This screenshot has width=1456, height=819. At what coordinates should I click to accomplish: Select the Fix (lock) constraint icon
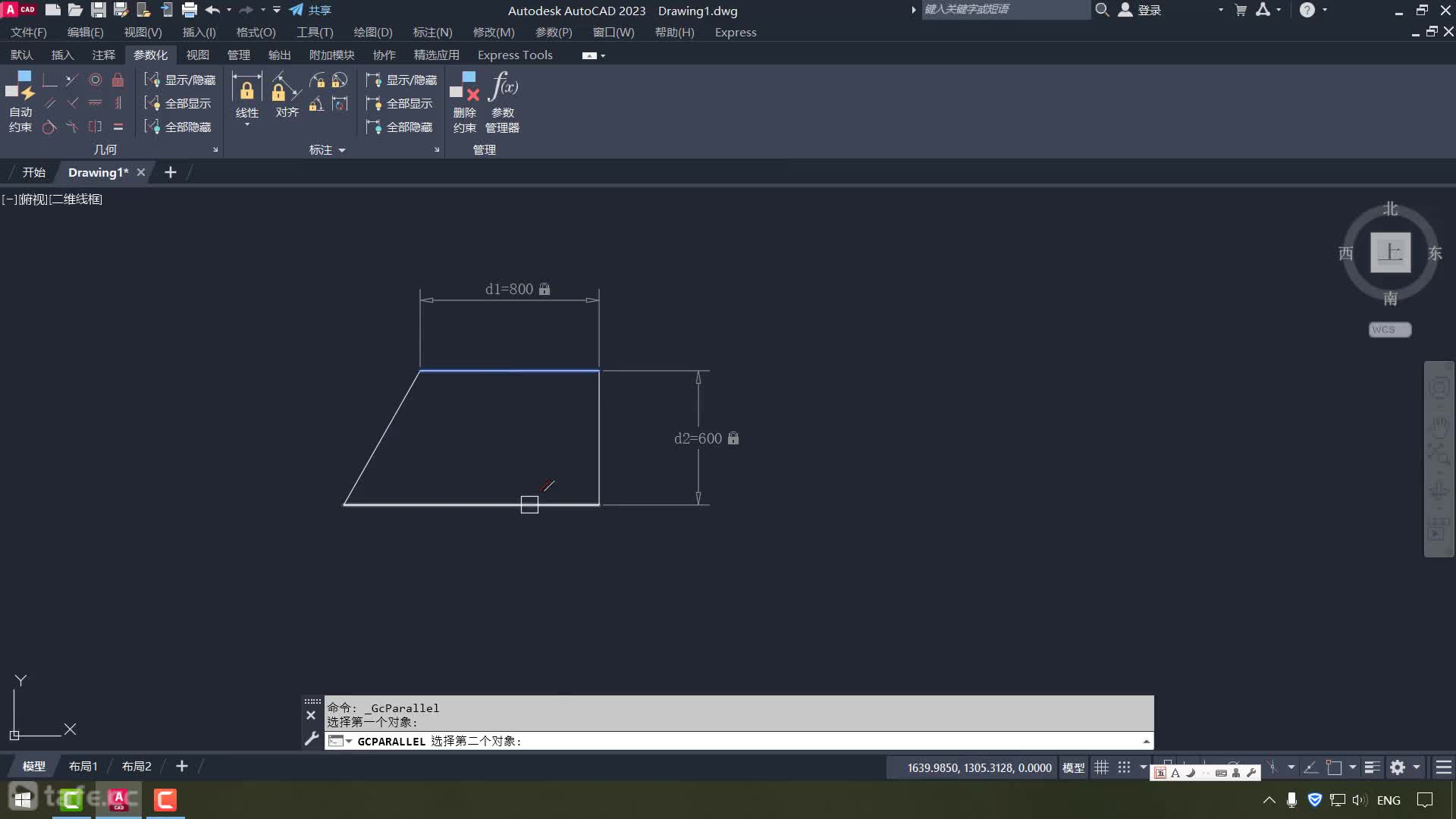pyautogui.click(x=118, y=80)
